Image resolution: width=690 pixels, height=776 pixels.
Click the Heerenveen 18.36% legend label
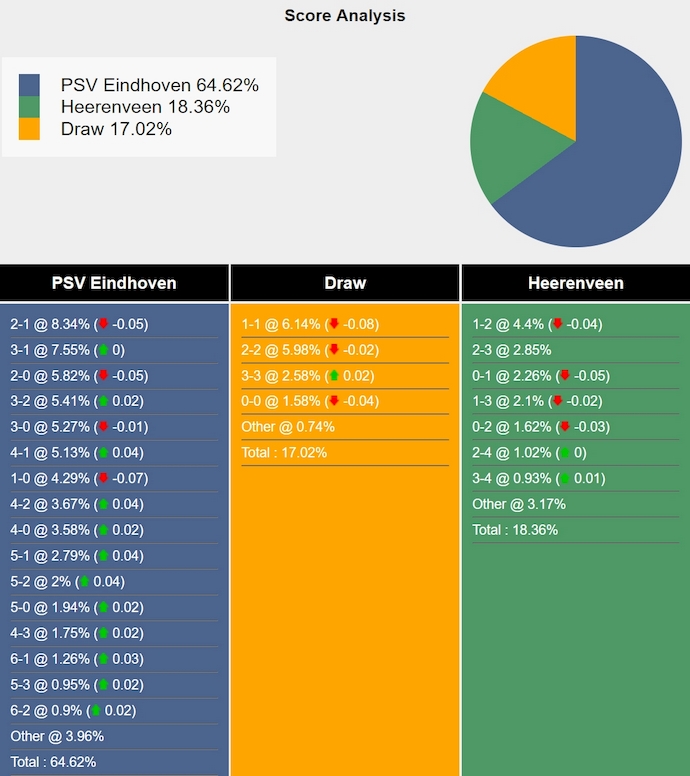pyautogui.click(x=145, y=107)
